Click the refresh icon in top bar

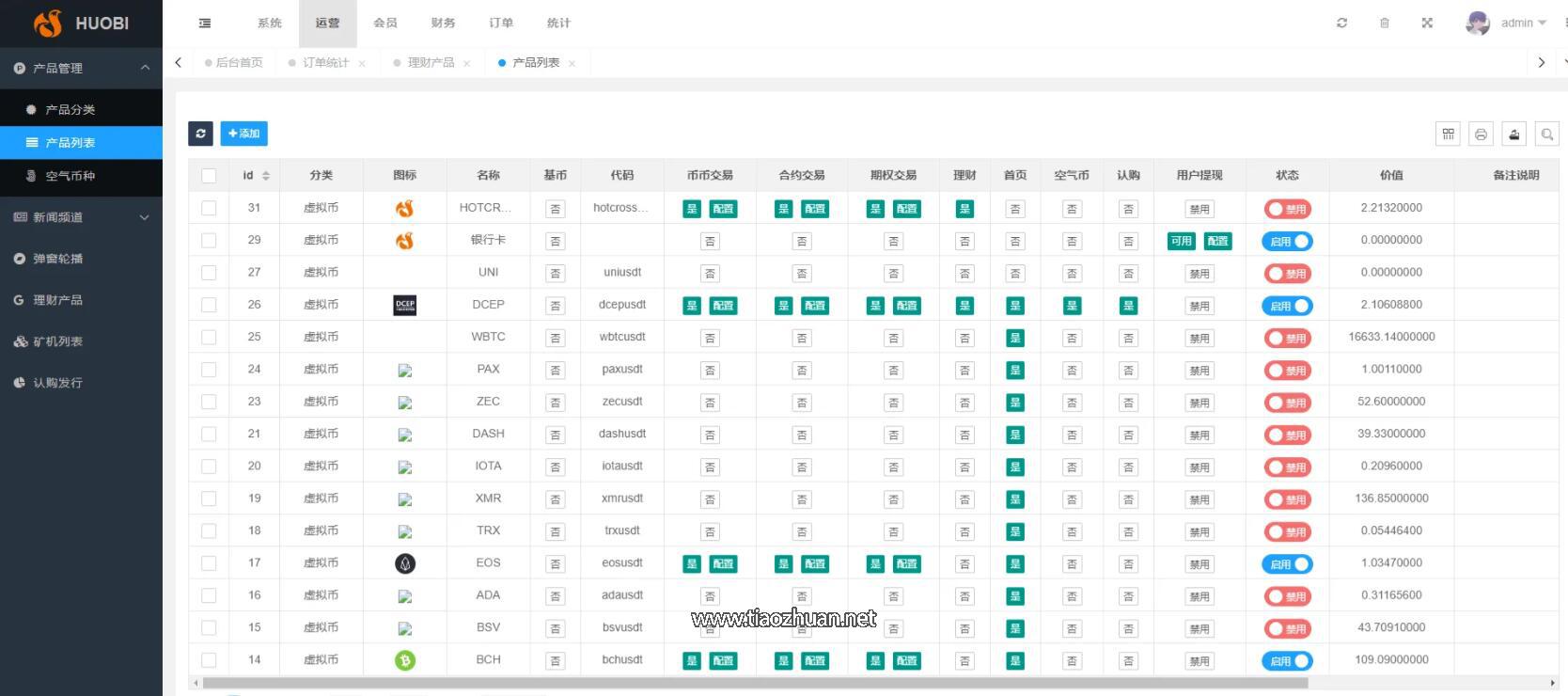point(1341,23)
